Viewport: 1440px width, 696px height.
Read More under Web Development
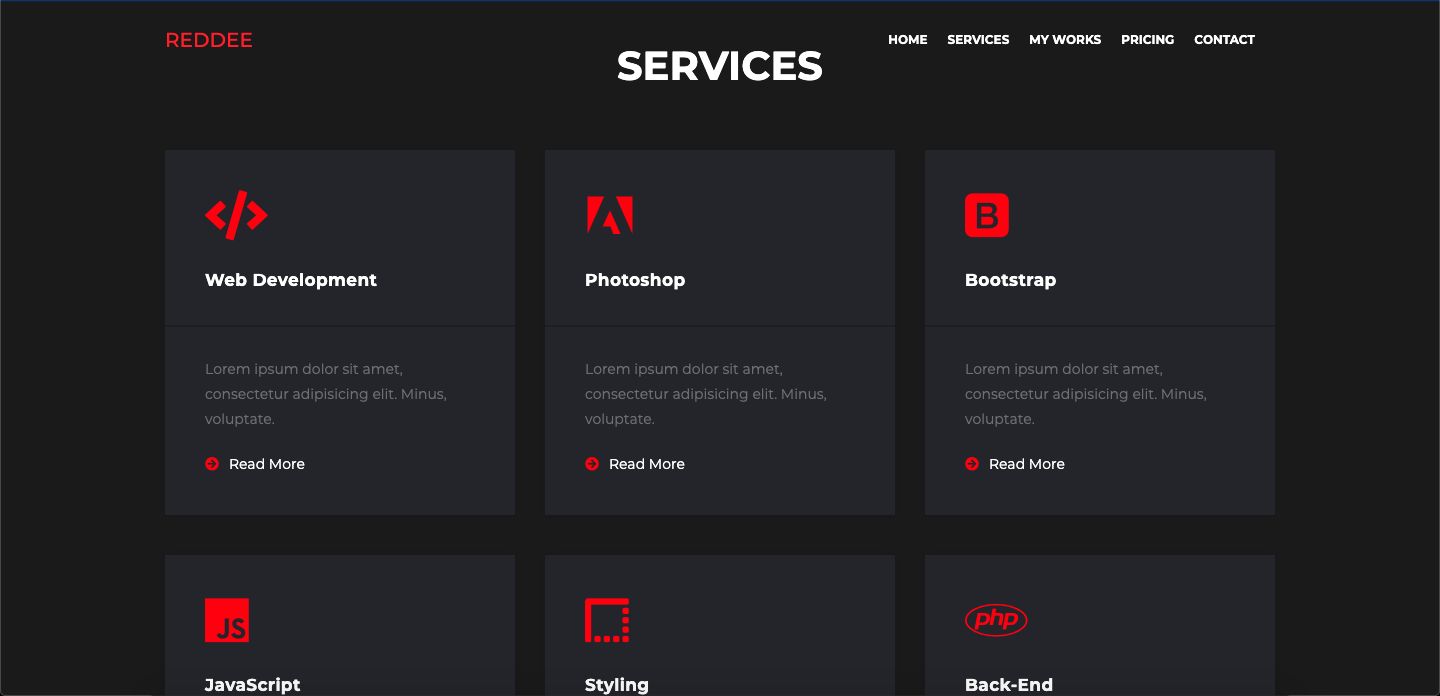[x=267, y=464]
